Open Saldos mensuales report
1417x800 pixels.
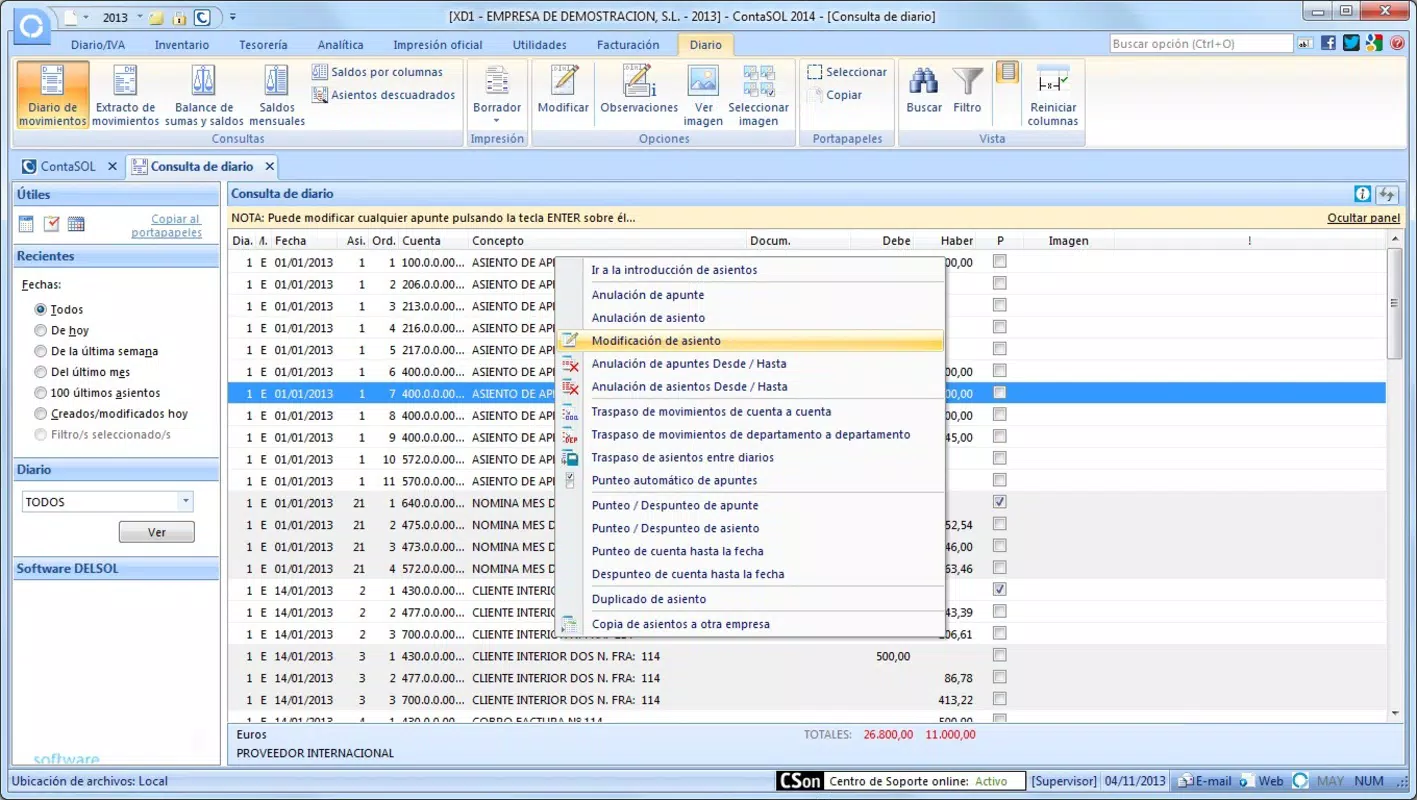point(277,95)
